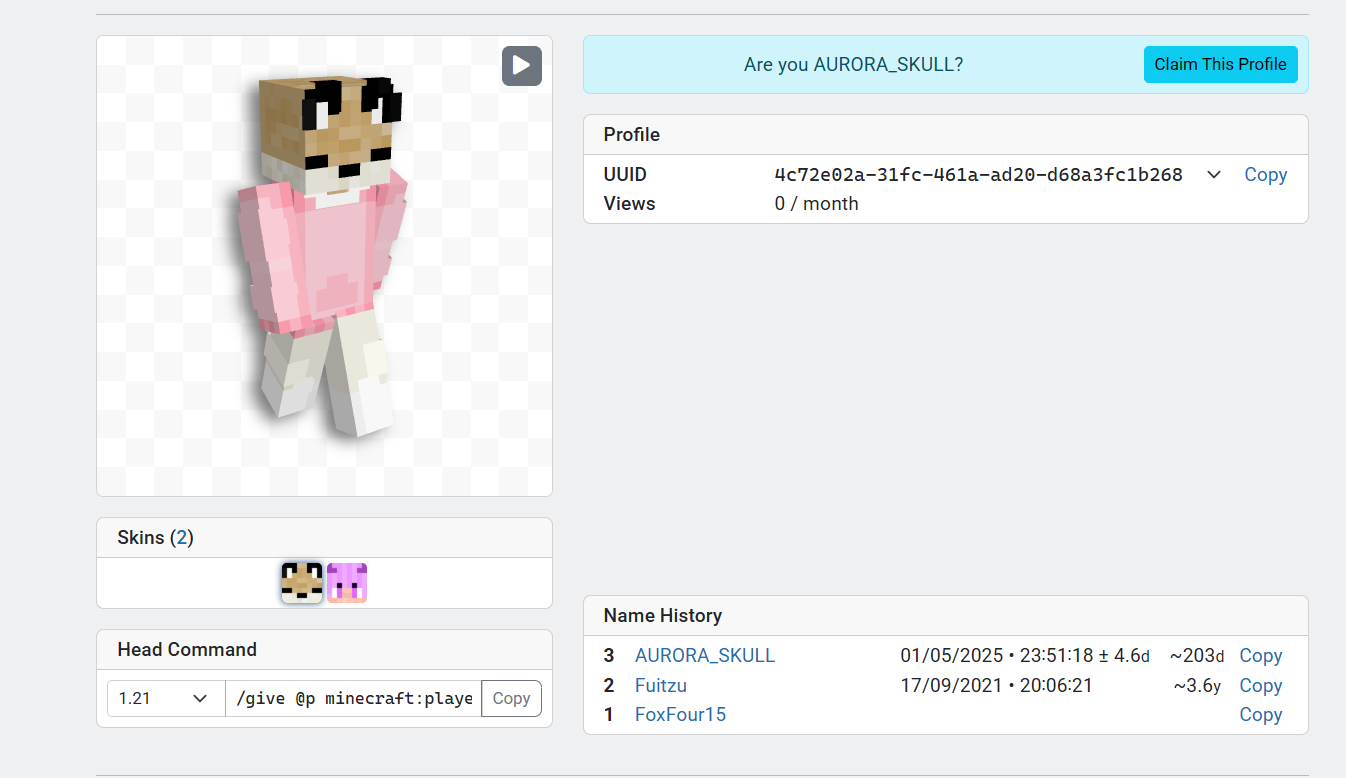Select the UUID value text

coord(978,175)
